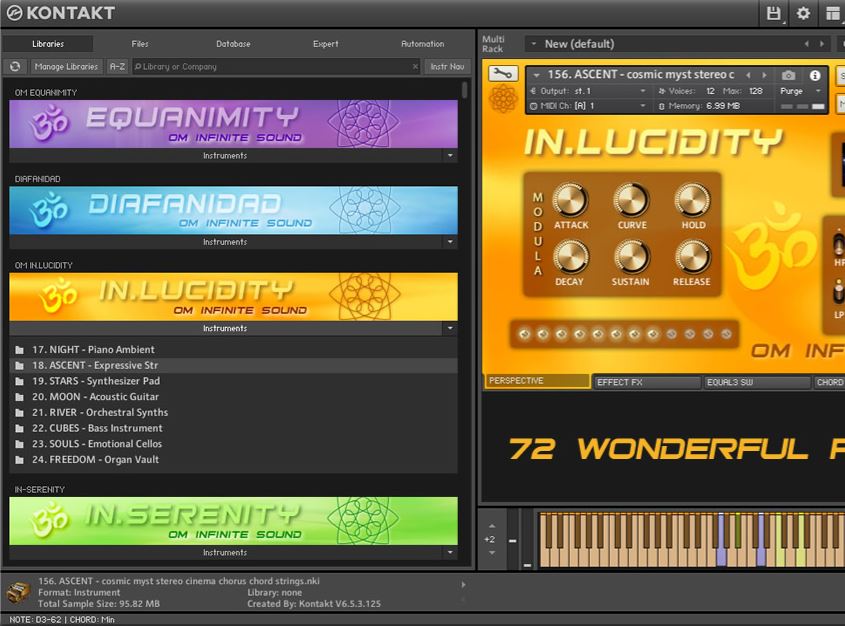Toggle the last step button in sequencer row
The width and height of the screenshot is (845, 626).
point(726,334)
